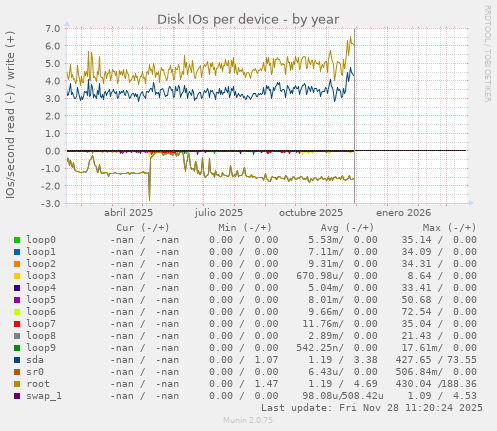497x431 pixels.
Task: Click the loop7 red color swatch
Action: point(17,324)
